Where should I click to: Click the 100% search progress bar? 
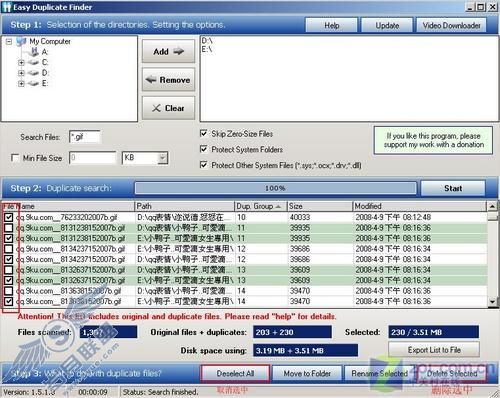click(275, 188)
